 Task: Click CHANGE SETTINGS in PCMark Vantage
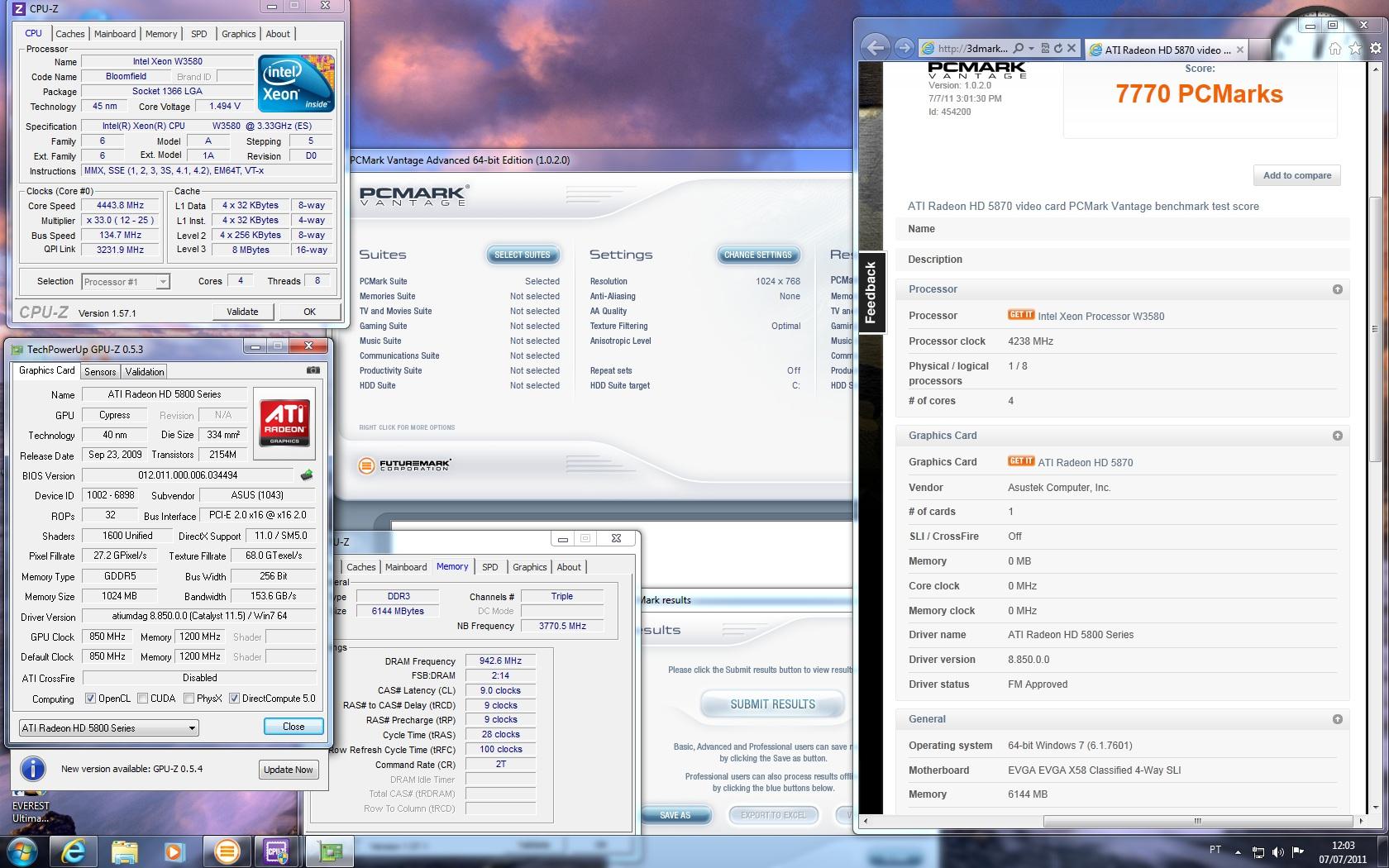[x=758, y=255]
